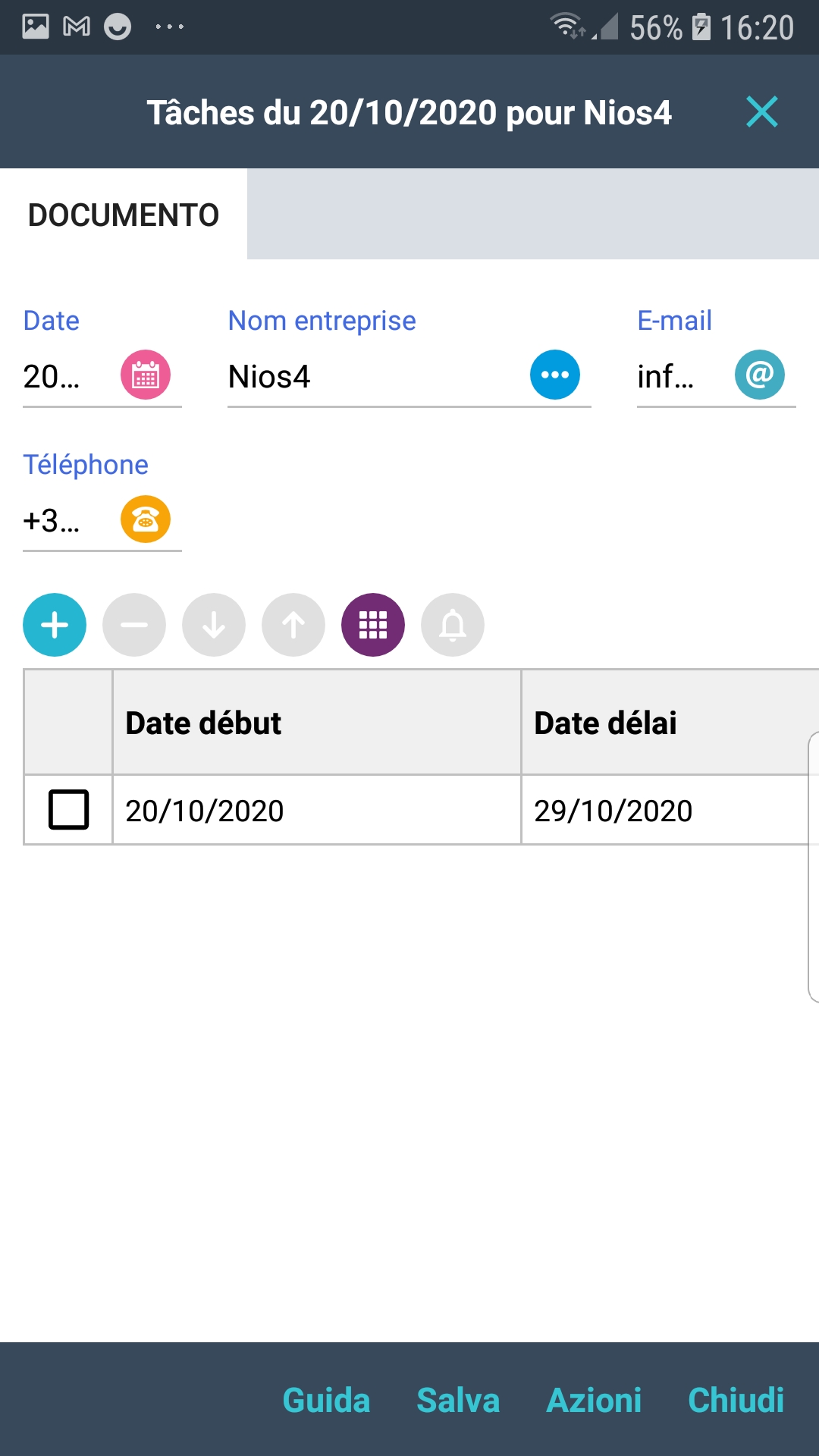The width and height of the screenshot is (819, 1456).
Task: Move row down with arrow button
Action: 214,625
